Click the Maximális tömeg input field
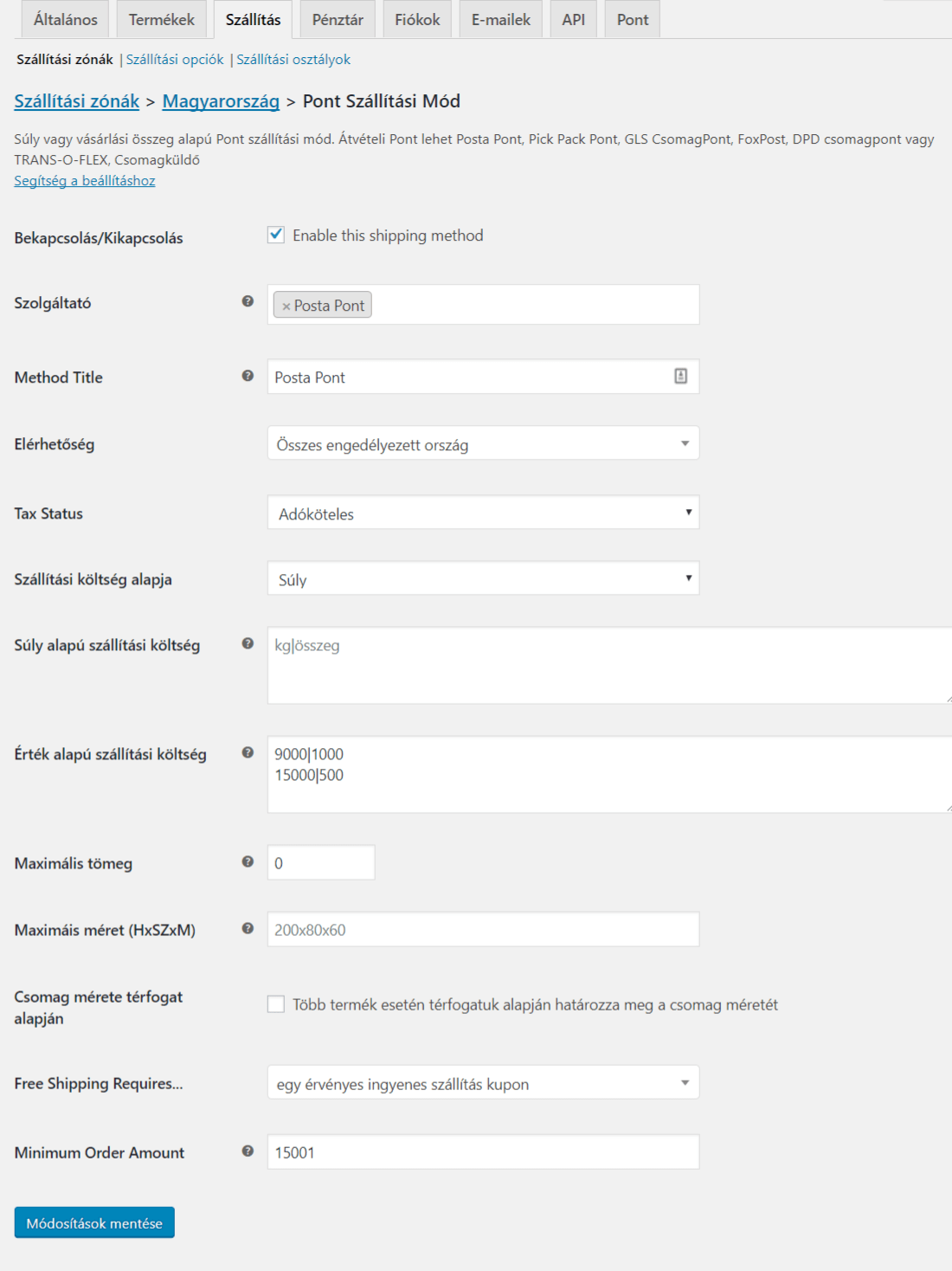 click(321, 862)
